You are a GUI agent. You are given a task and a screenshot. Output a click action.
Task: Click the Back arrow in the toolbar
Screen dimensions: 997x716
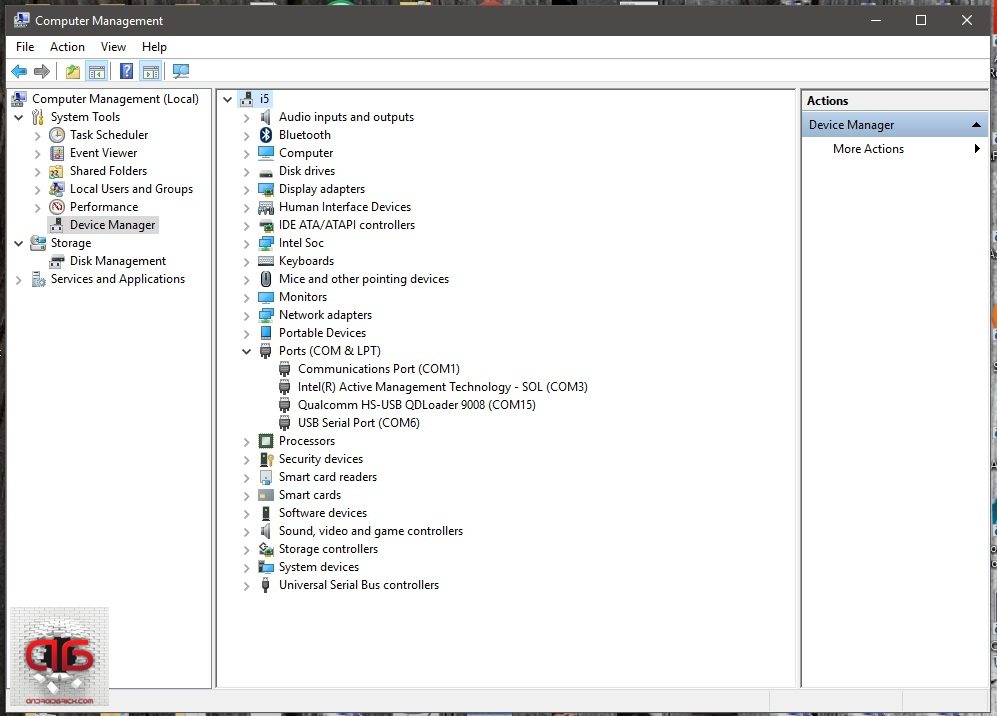(x=19, y=71)
